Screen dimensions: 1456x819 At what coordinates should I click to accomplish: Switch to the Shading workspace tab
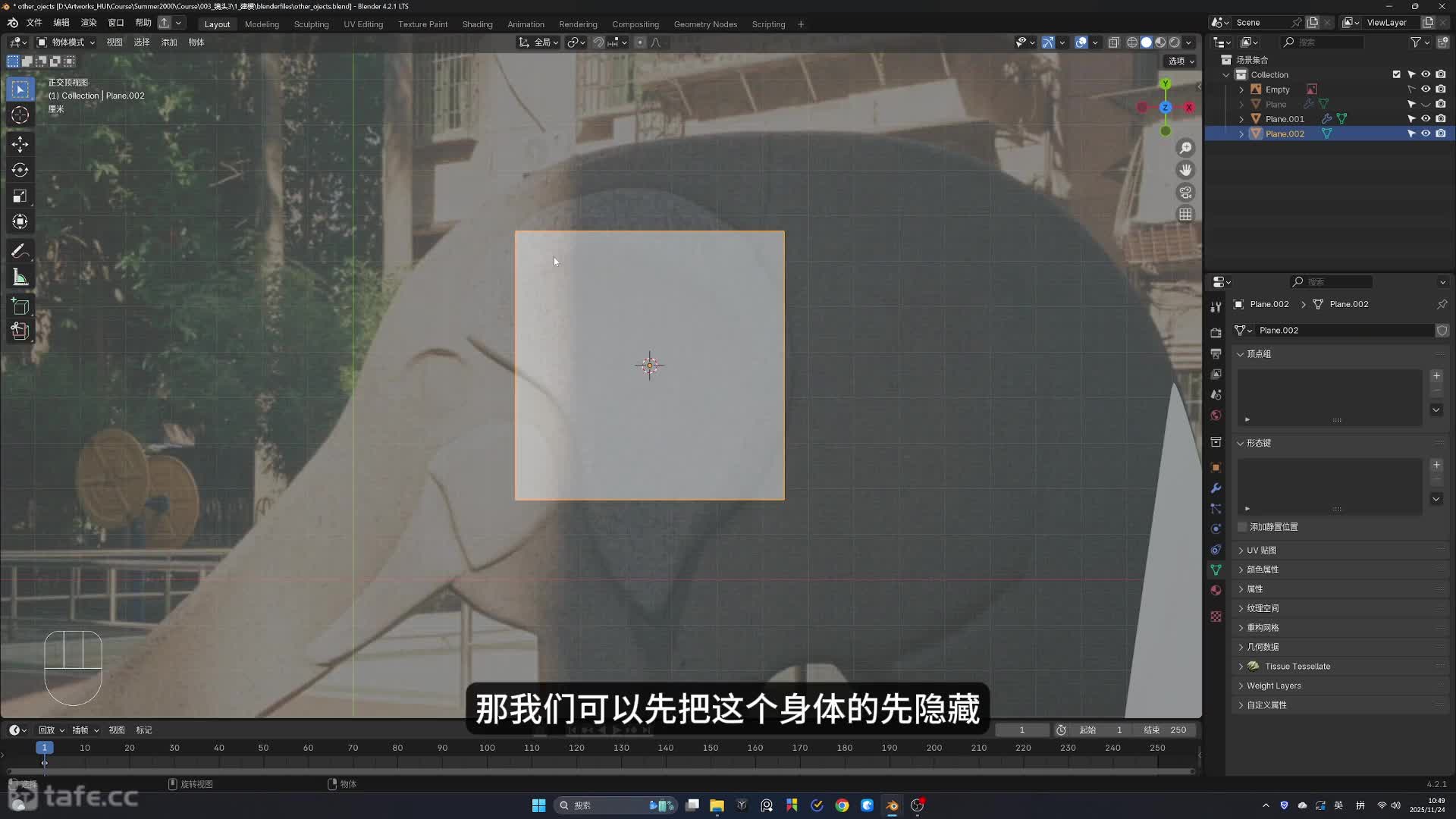477,24
